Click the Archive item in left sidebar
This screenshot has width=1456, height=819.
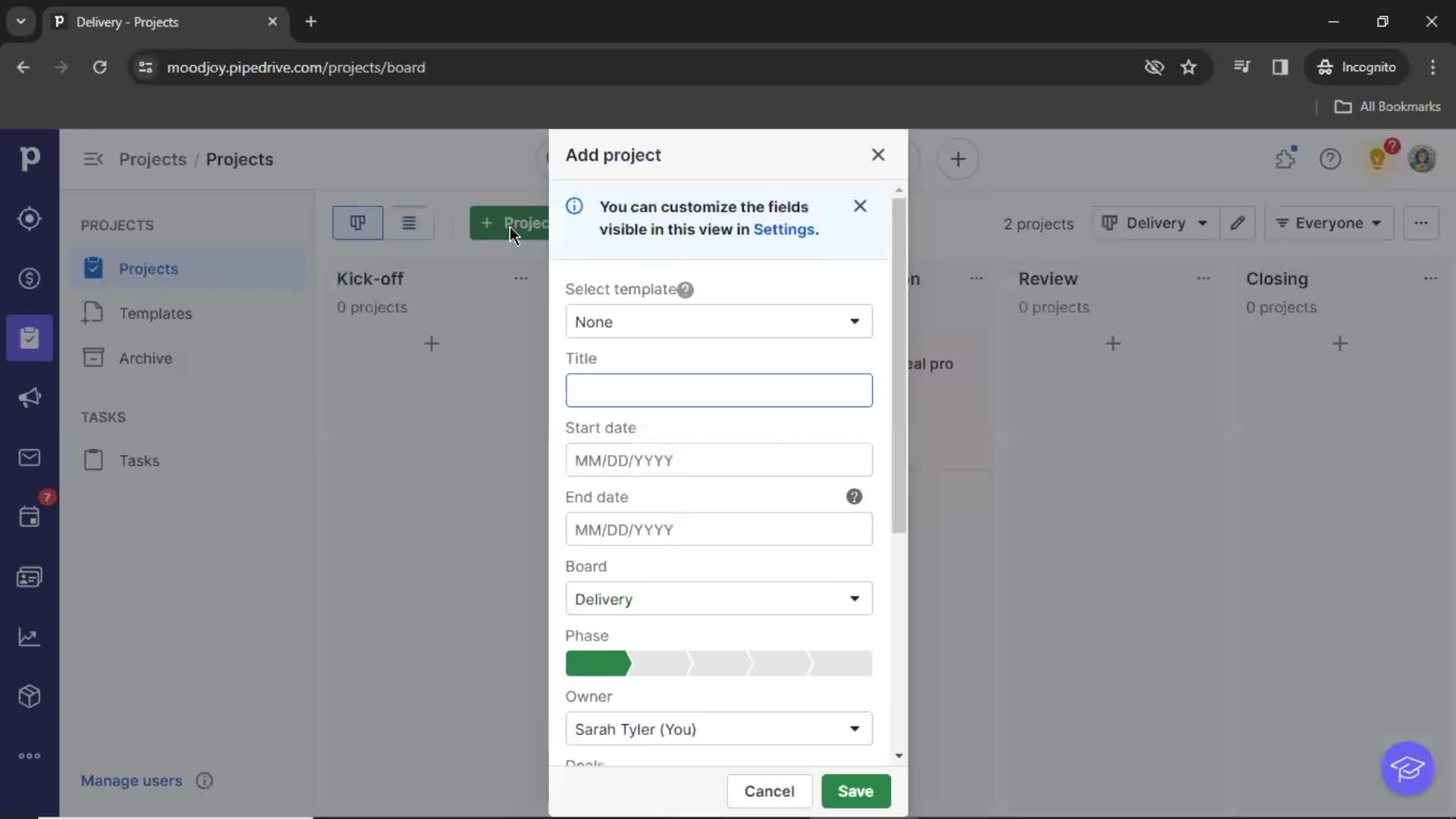click(x=145, y=358)
